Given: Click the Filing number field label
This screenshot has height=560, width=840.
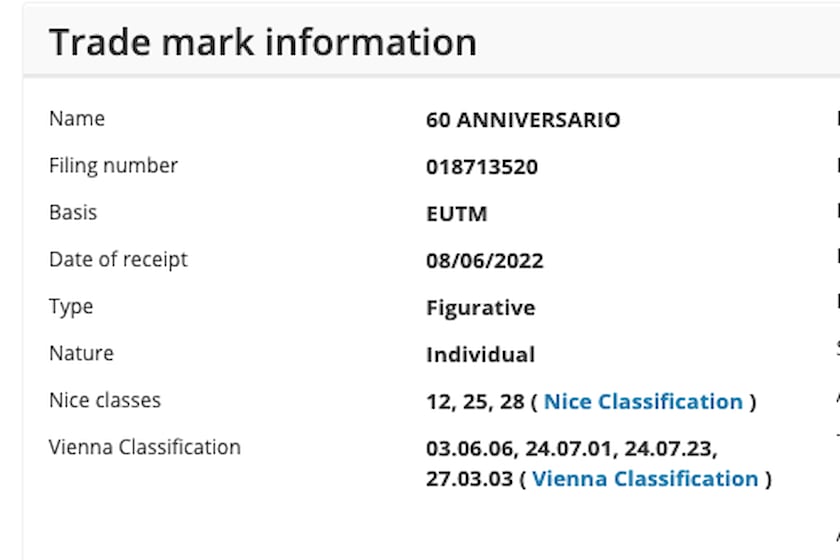Looking at the screenshot, I should pos(113,165).
